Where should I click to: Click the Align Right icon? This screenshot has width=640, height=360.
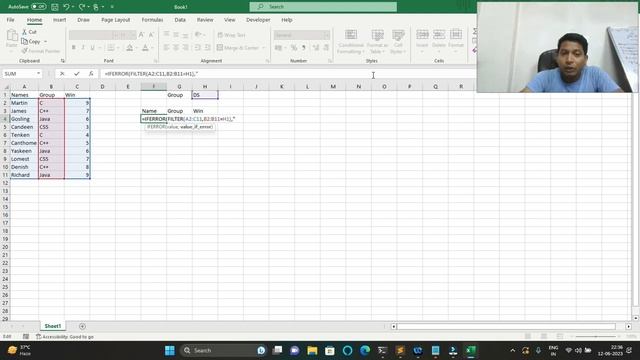tap(185, 48)
